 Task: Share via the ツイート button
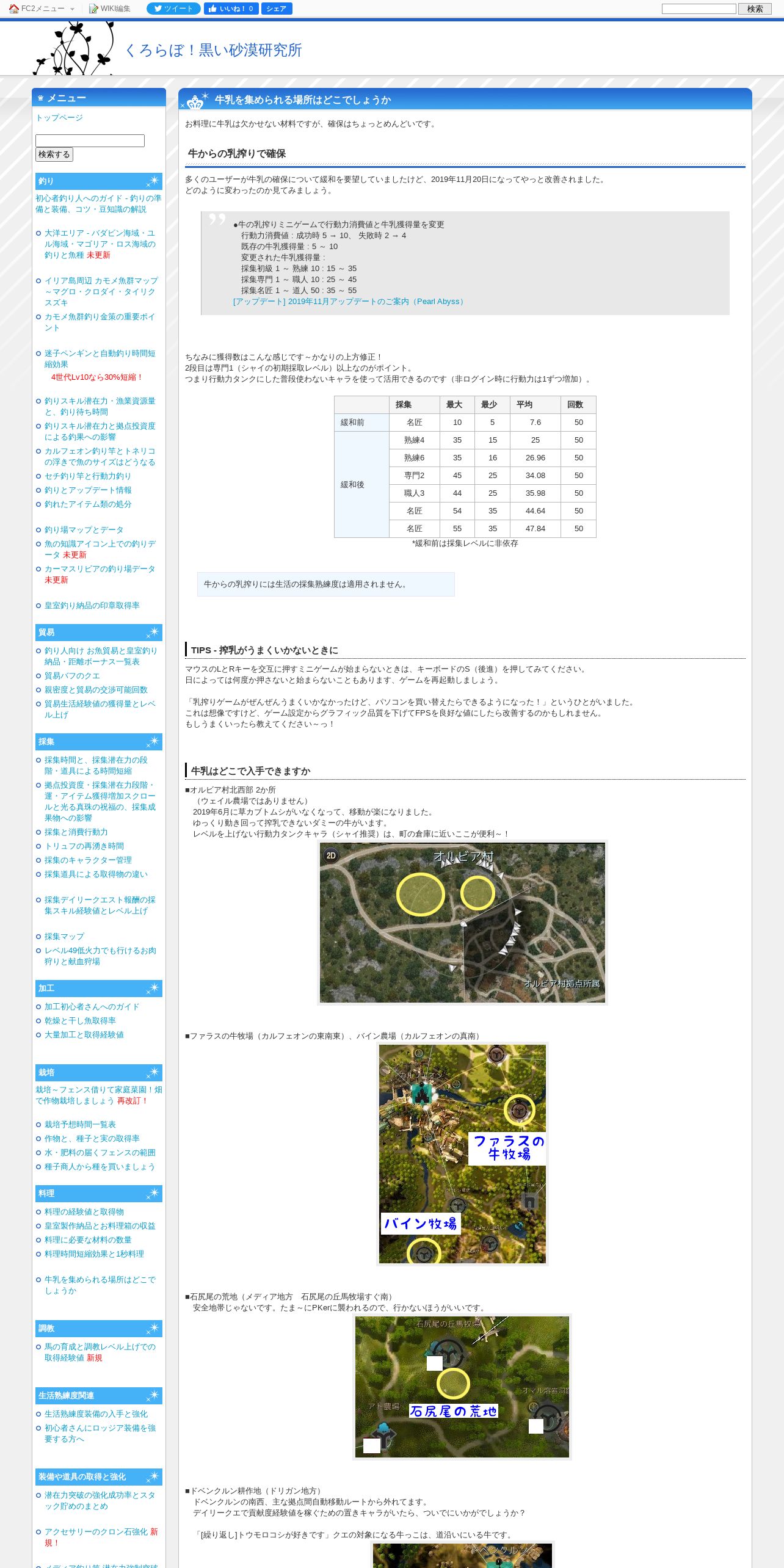point(173,9)
